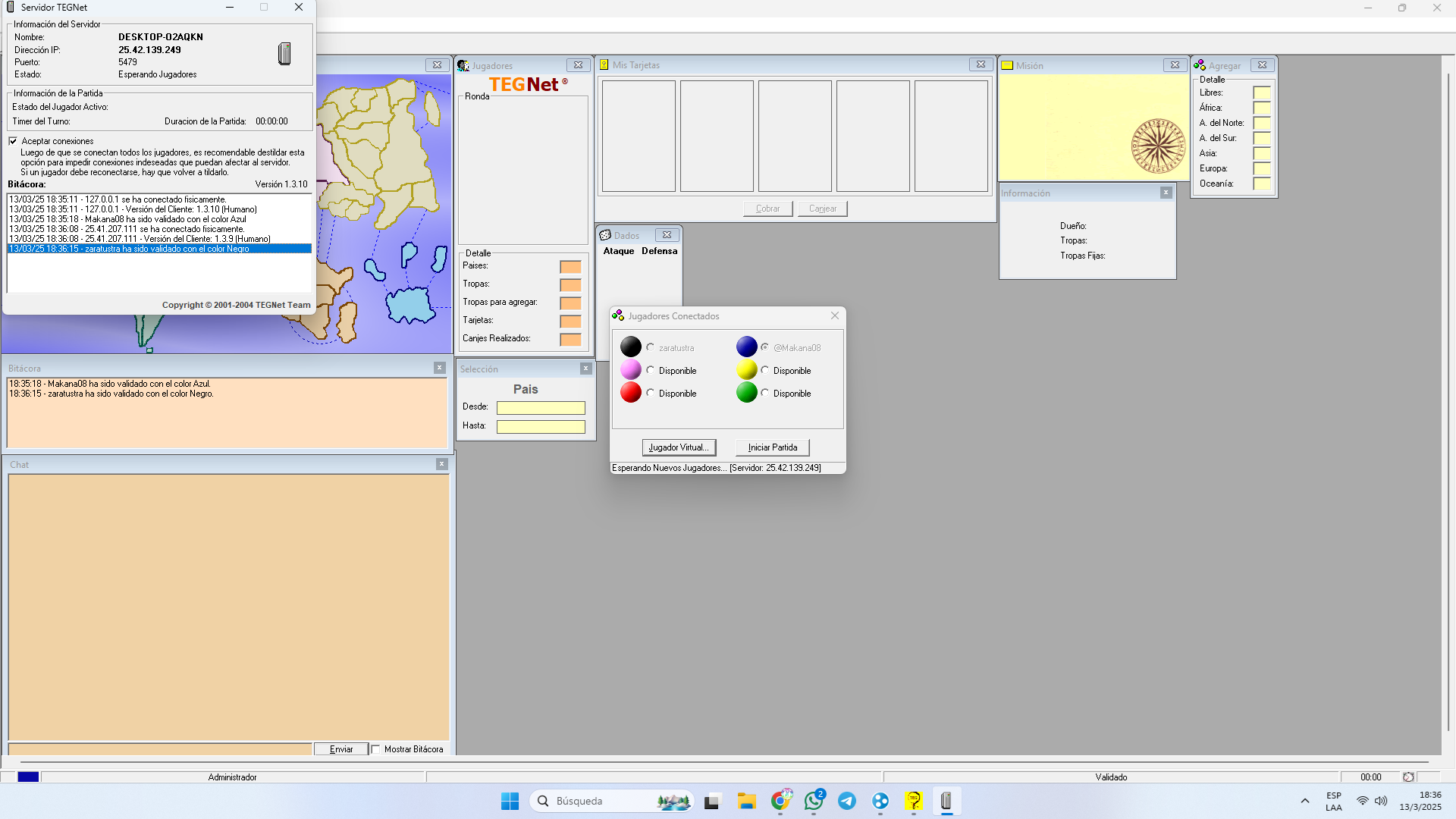Toggle the Aceptar conexiones checkbox
Viewport: 1456px width, 819px height.
[13, 141]
